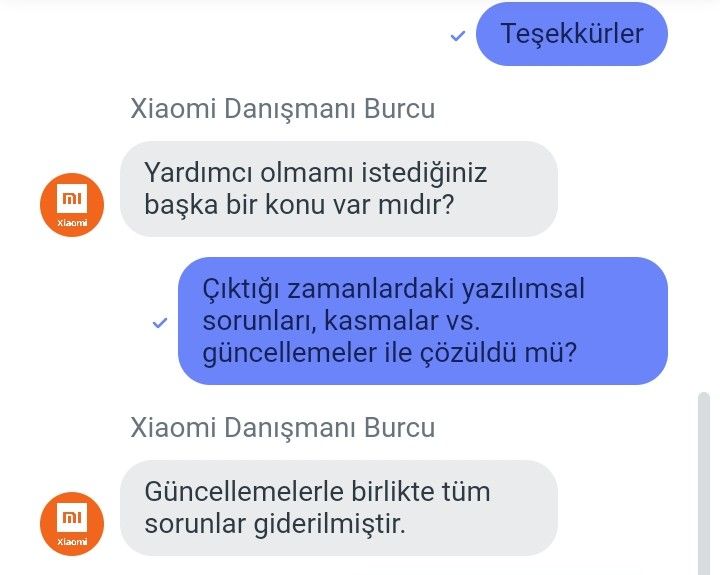The height and width of the screenshot is (575, 720).
Task: Select the 'Güncellemelerle birlikte tüm sorunlar' reply
Action: coord(339,508)
